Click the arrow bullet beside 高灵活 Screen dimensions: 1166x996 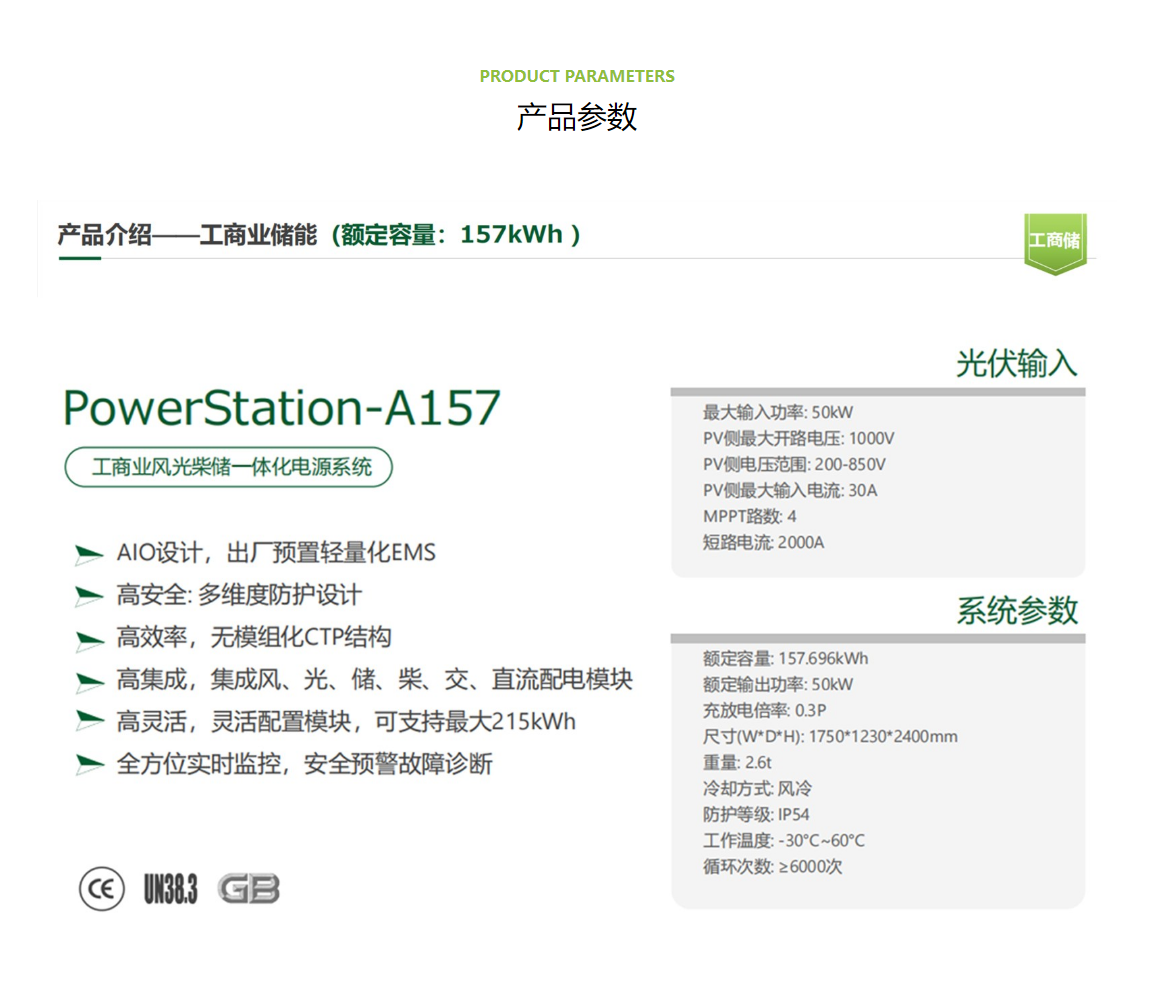pos(89,721)
